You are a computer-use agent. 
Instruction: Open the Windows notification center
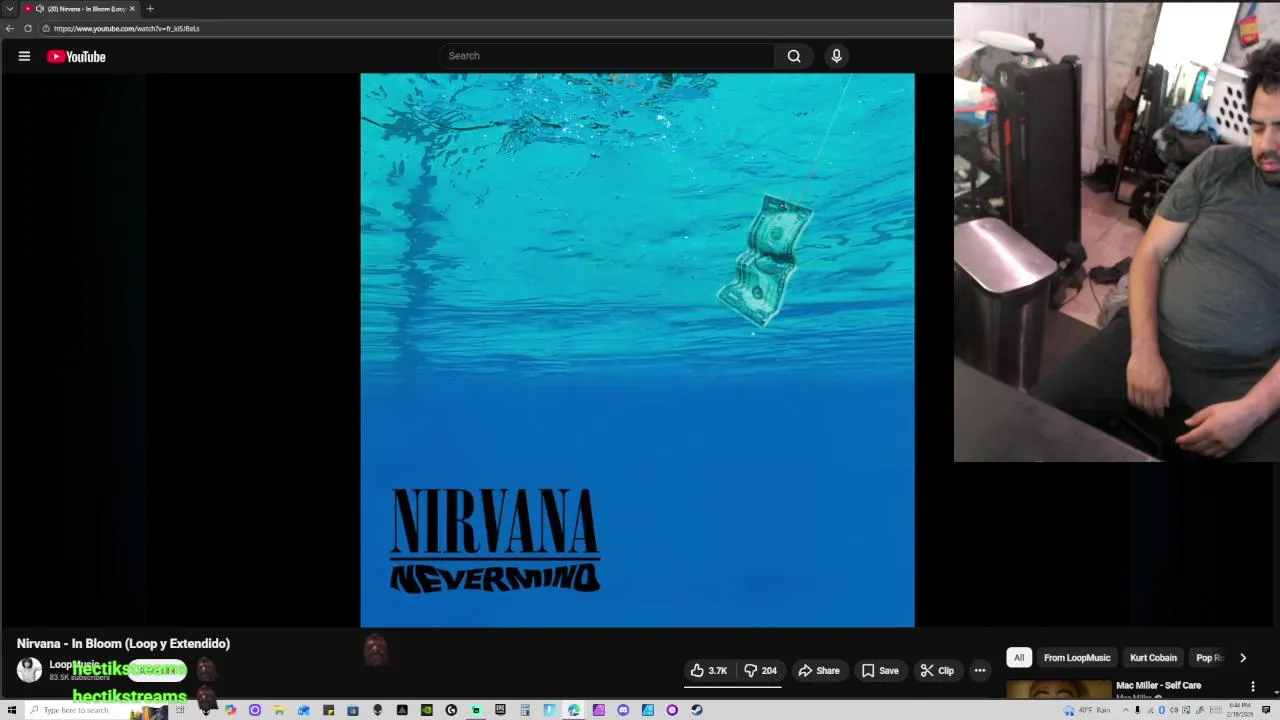1266,710
